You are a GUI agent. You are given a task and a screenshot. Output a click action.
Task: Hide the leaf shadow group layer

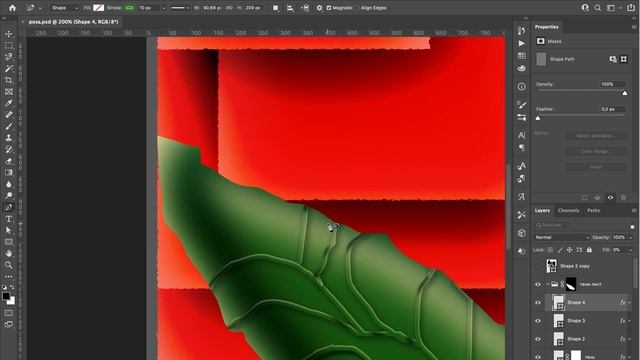click(x=538, y=284)
